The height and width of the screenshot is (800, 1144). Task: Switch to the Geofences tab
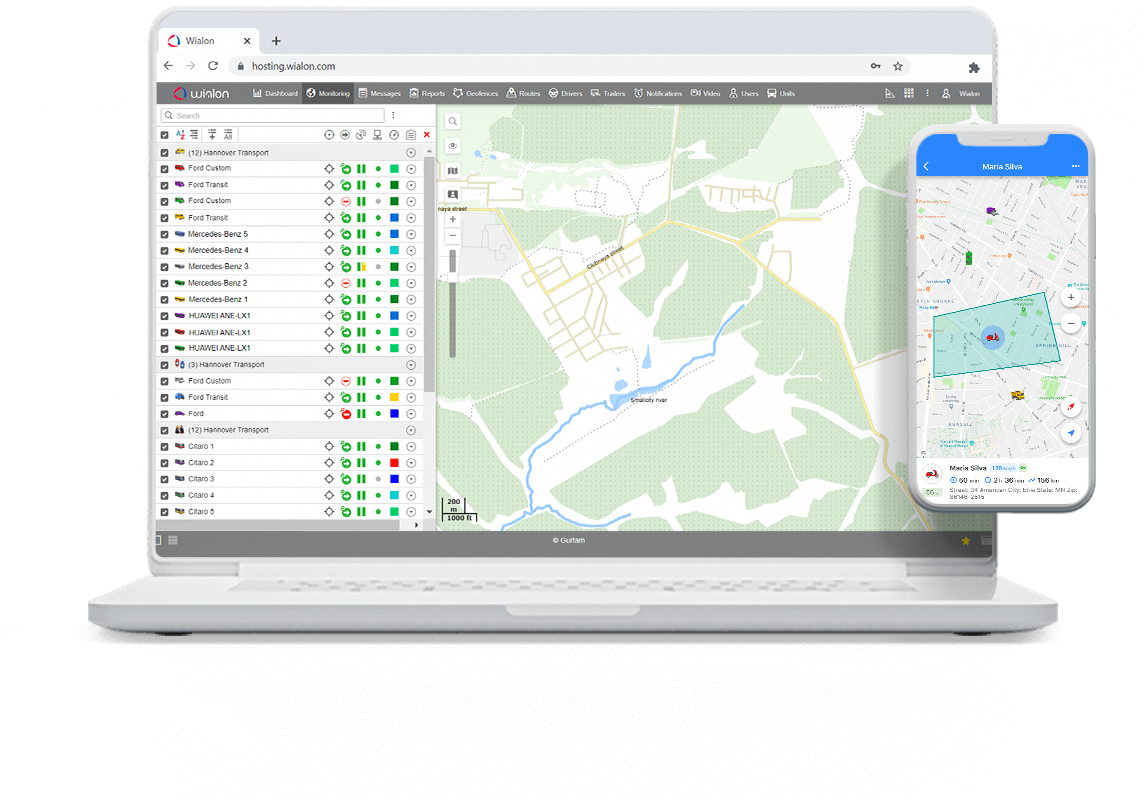click(475, 93)
